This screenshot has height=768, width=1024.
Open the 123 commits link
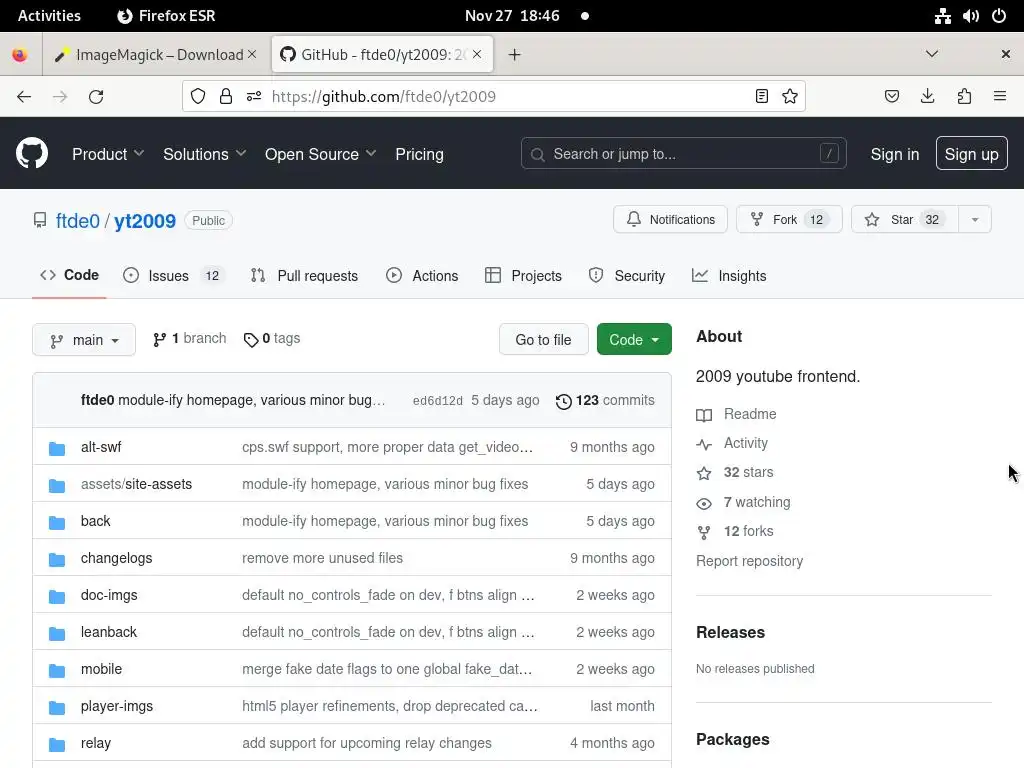[605, 400]
